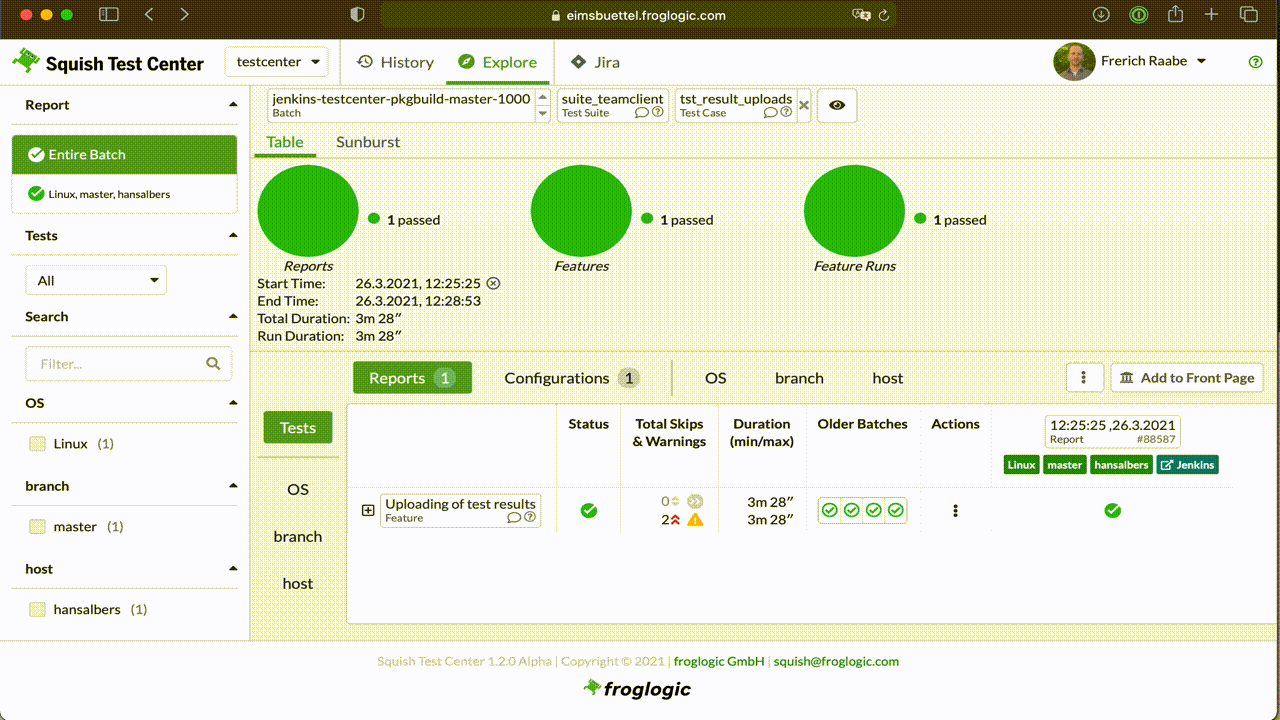Toggle the Linux OS checkbox
The height and width of the screenshot is (720, 1280).
click(x=38, y=444)
